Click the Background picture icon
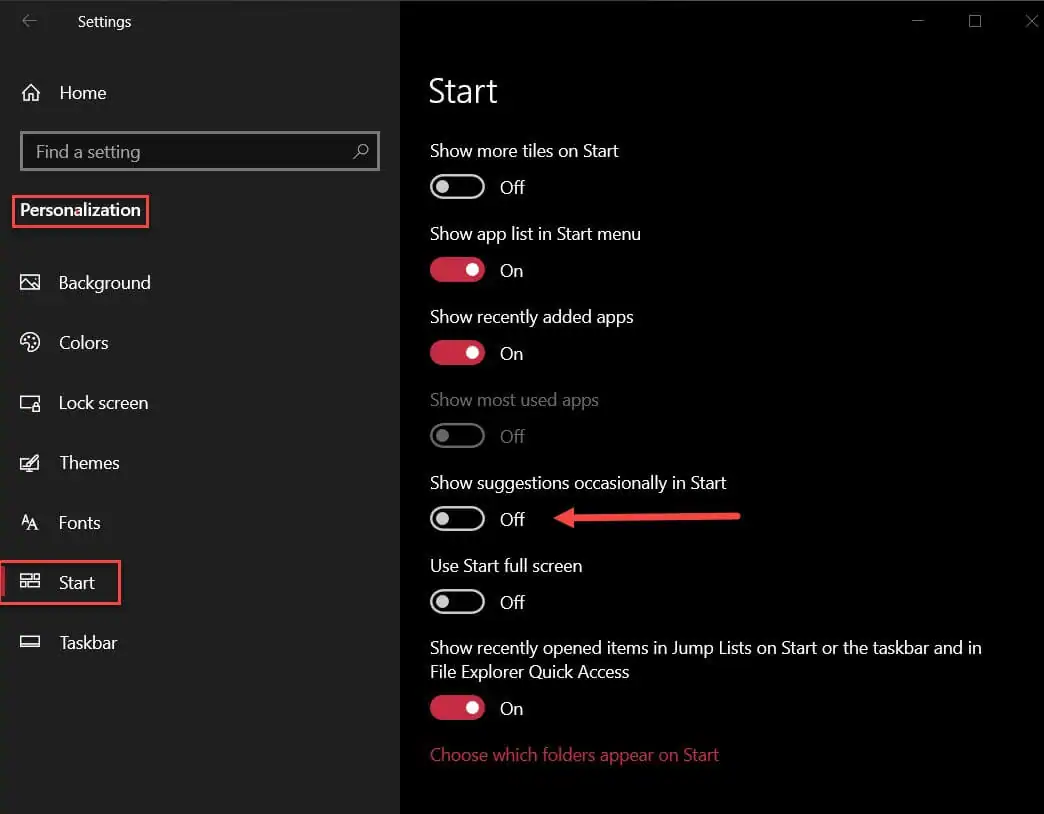Image resolution: width=1044 pixels, height=814 pixels. 30,282
